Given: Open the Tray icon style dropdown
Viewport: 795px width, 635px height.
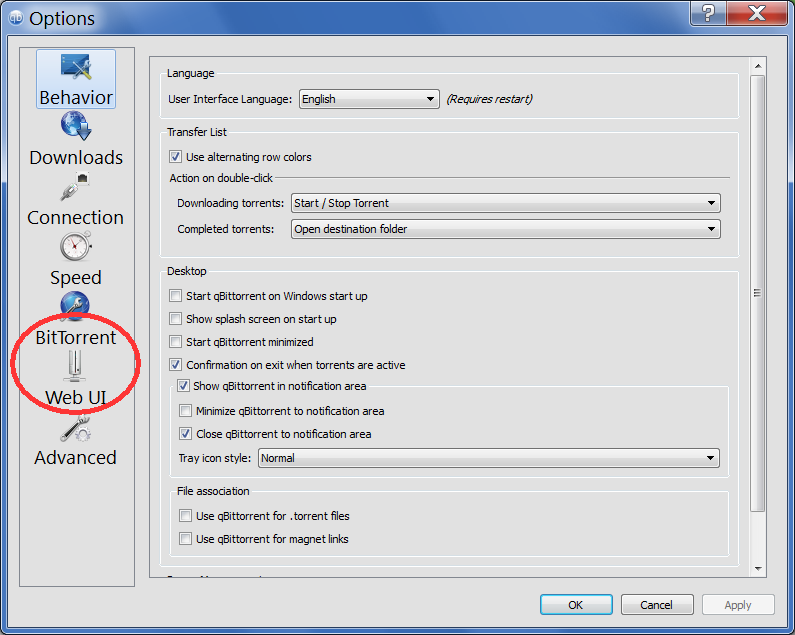Looking at the screenshot, I should pos(489,458).
